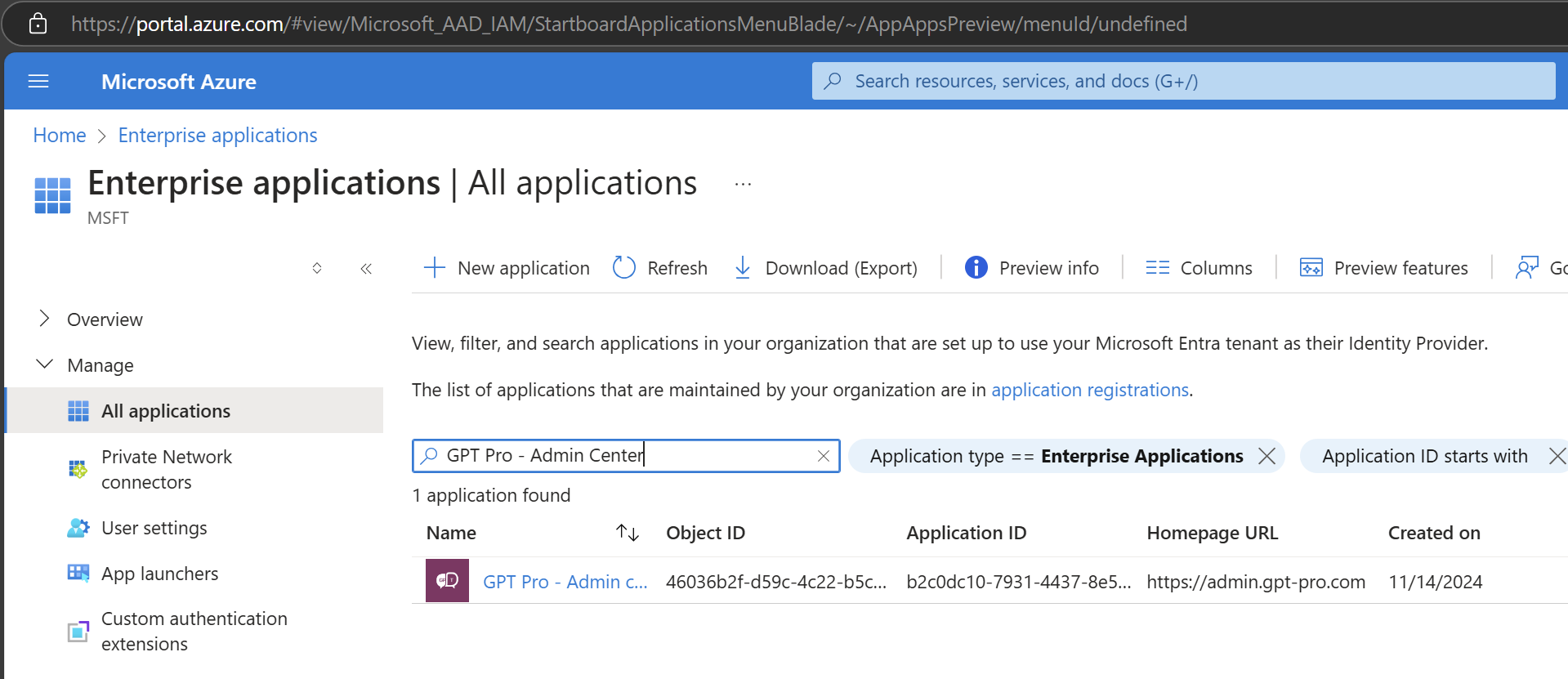Click New application button
Viewport: 1568px width, 679px height.
pyautogui.click(x=507, y=268)
